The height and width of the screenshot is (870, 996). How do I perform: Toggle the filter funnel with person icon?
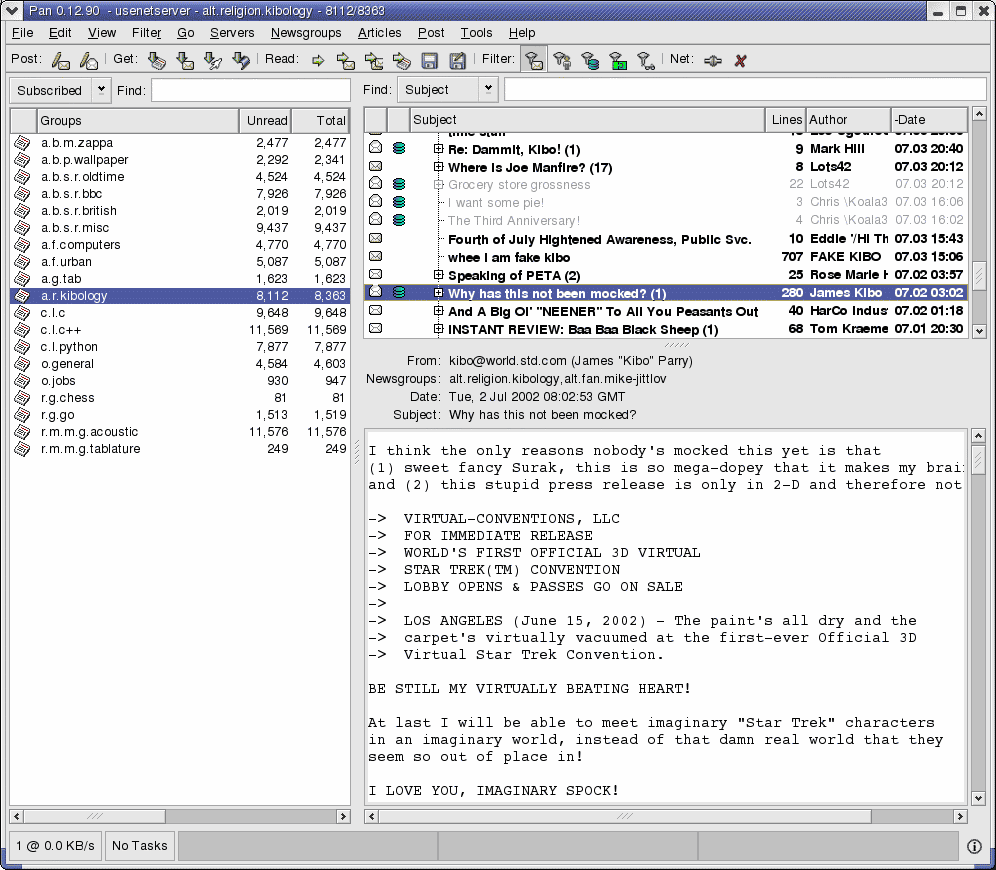point(562,60)
